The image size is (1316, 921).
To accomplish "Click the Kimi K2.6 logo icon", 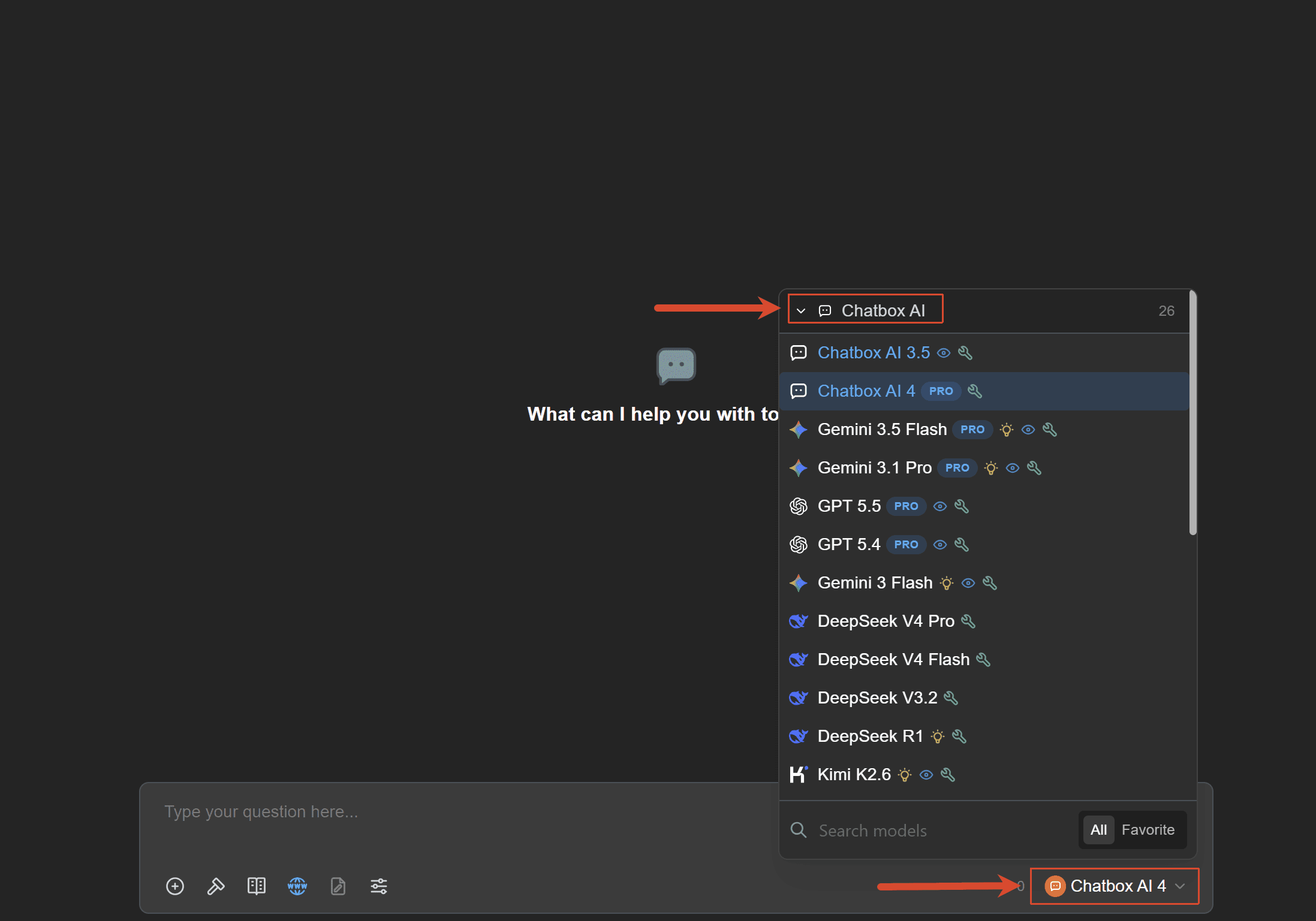I will [x=799, y=775].
